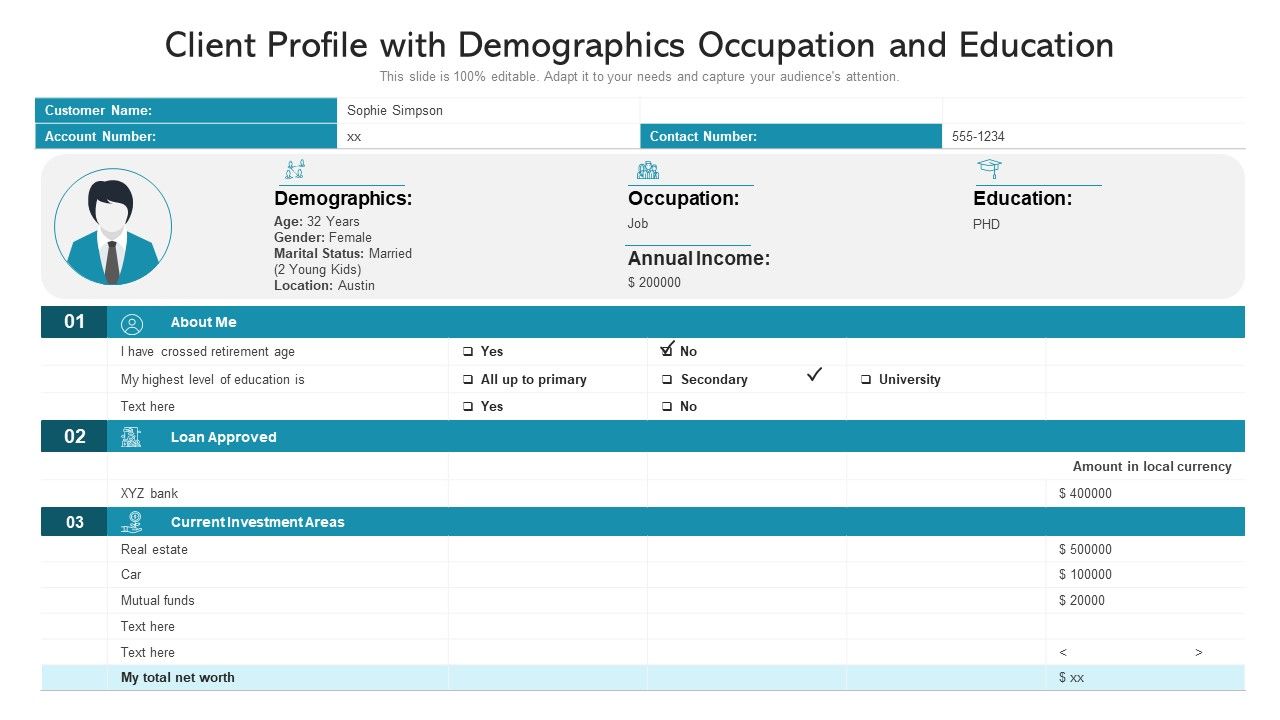Check Yes in the Text here row
1280x720 pixels.
468,407
